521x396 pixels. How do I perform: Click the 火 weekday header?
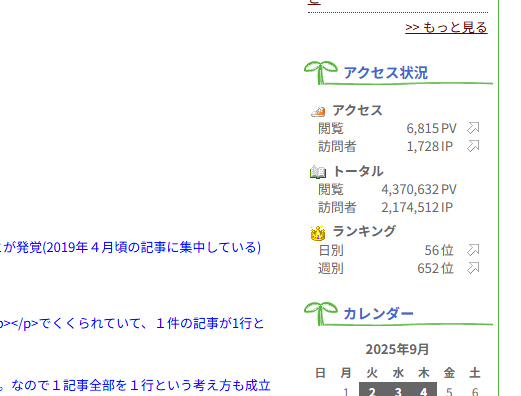[x=372, y=373]
